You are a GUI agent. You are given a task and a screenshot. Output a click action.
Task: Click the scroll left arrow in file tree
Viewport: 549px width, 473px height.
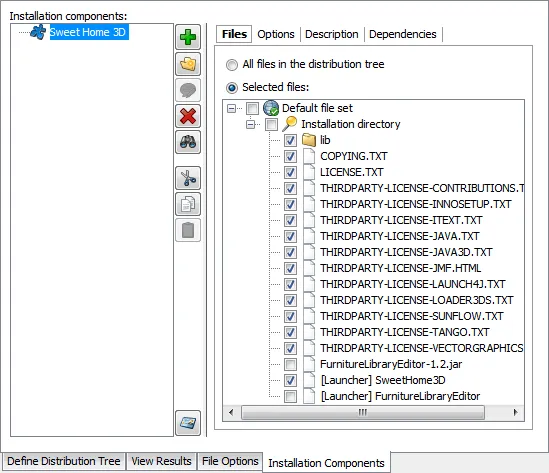tap(231, 412)
